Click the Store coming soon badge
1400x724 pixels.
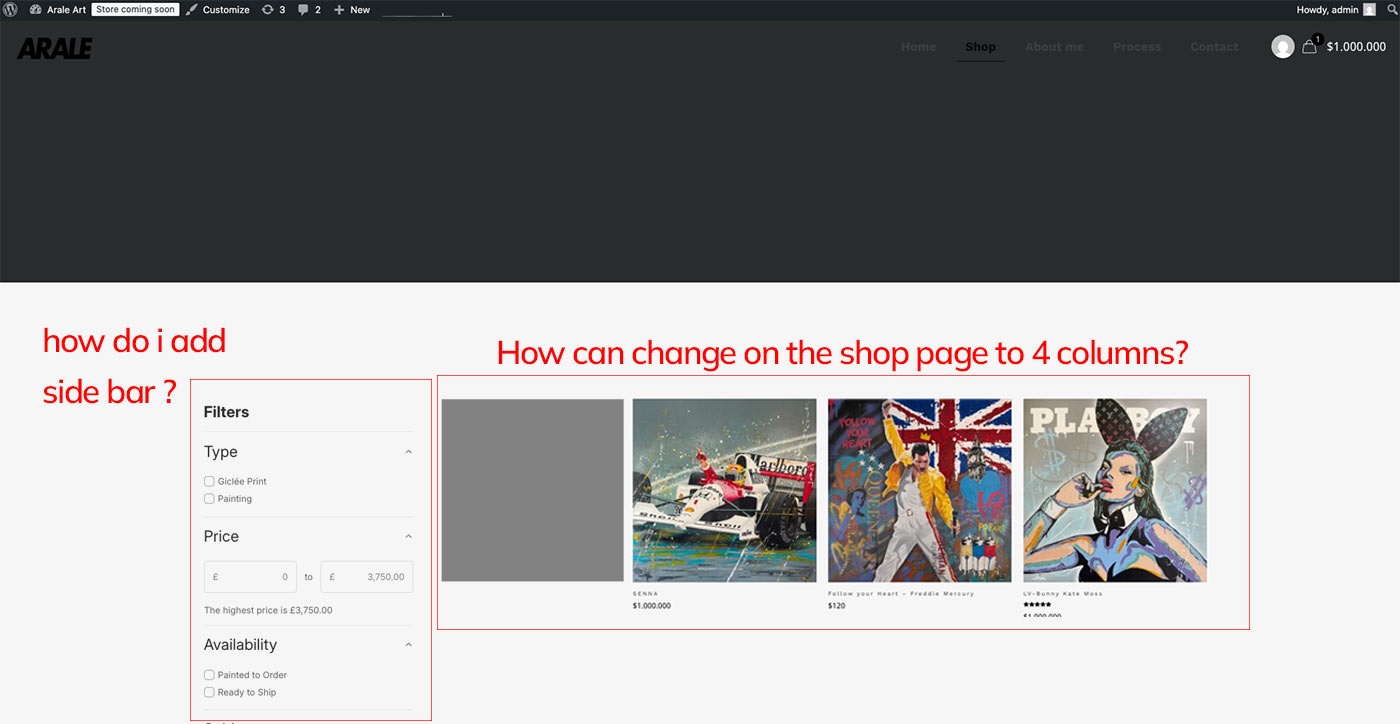tap(135, 9)
